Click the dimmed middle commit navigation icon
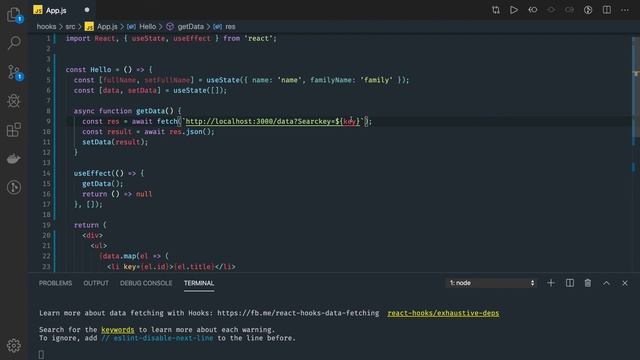 pyautogui.click(x=551, y=10)
